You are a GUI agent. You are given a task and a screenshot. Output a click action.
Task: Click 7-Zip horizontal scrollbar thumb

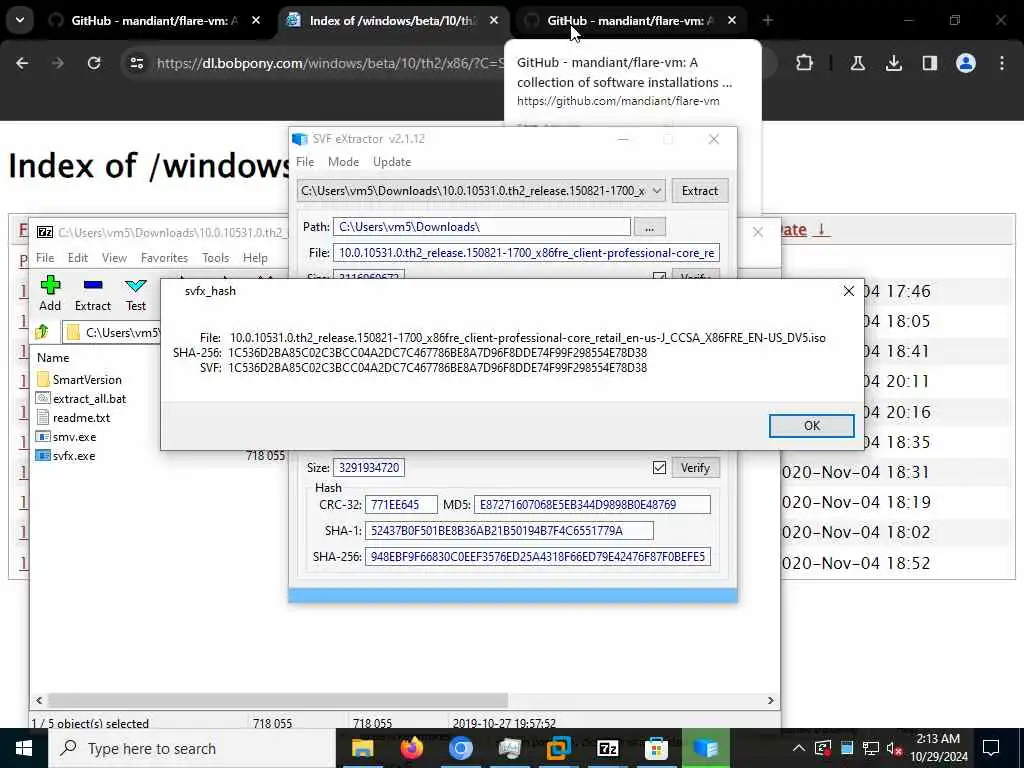point(278,700)
